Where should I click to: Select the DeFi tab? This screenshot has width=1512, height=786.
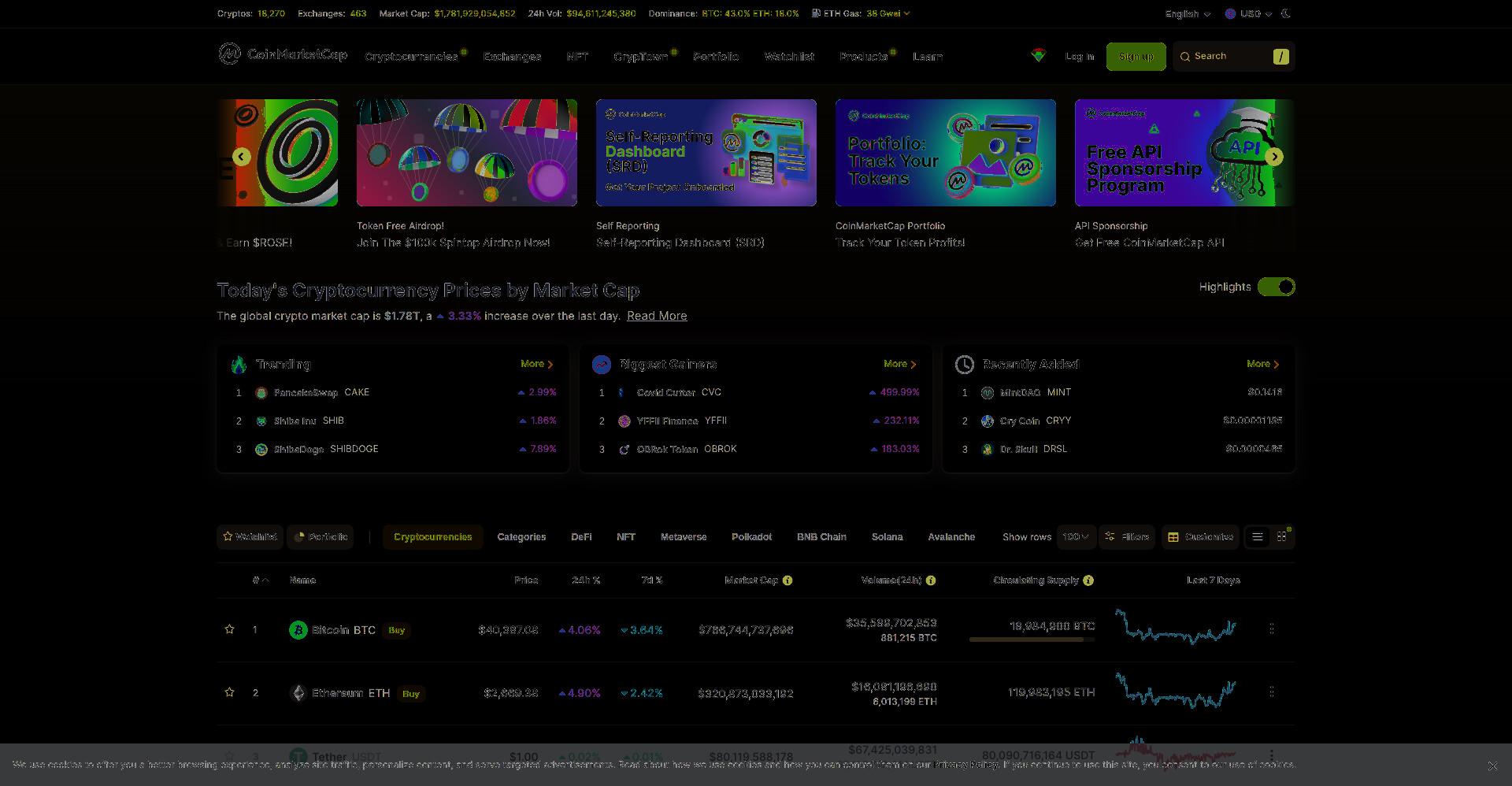pyautogui.click(x=581, y=537)
